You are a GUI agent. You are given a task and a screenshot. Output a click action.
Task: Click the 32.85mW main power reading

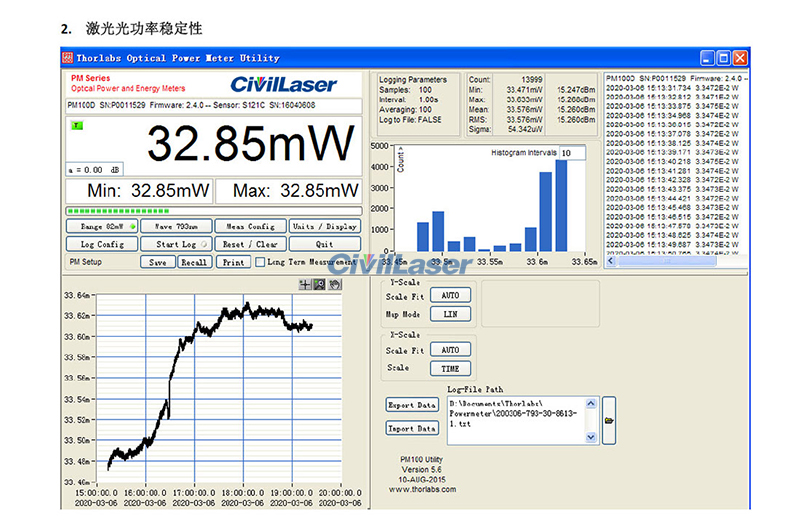pyautogui.click(x=251, y=143)
